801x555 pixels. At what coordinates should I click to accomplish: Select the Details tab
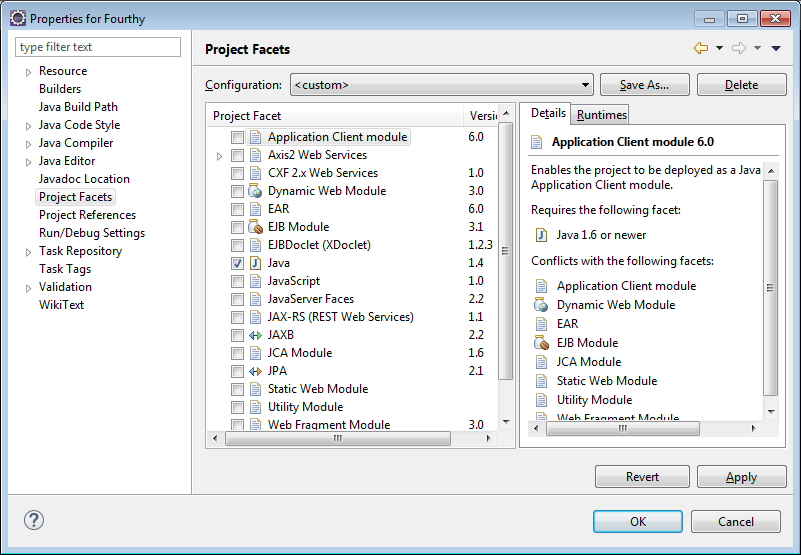point(548,114)
